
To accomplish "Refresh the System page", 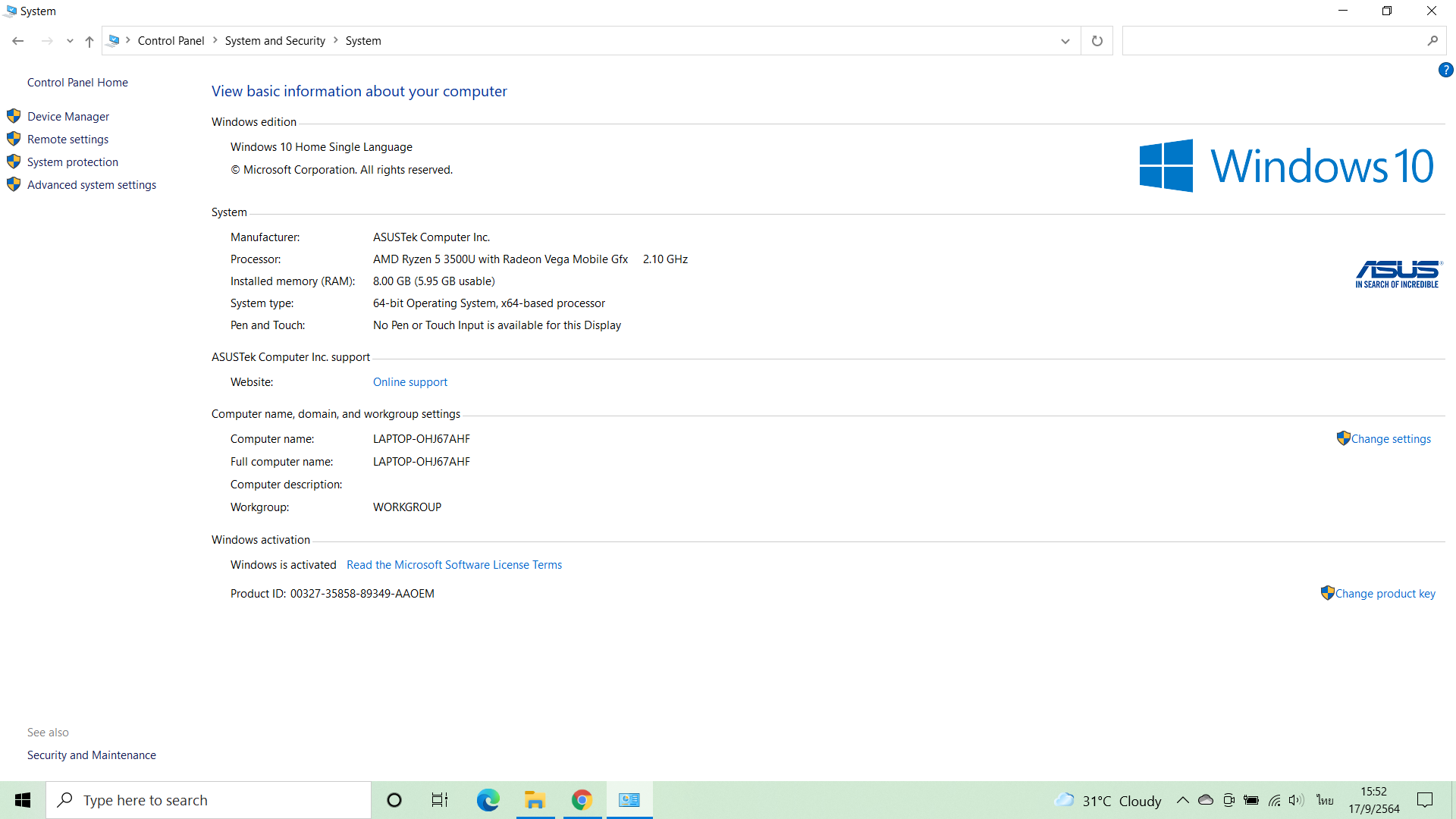I will [1097, 41].
